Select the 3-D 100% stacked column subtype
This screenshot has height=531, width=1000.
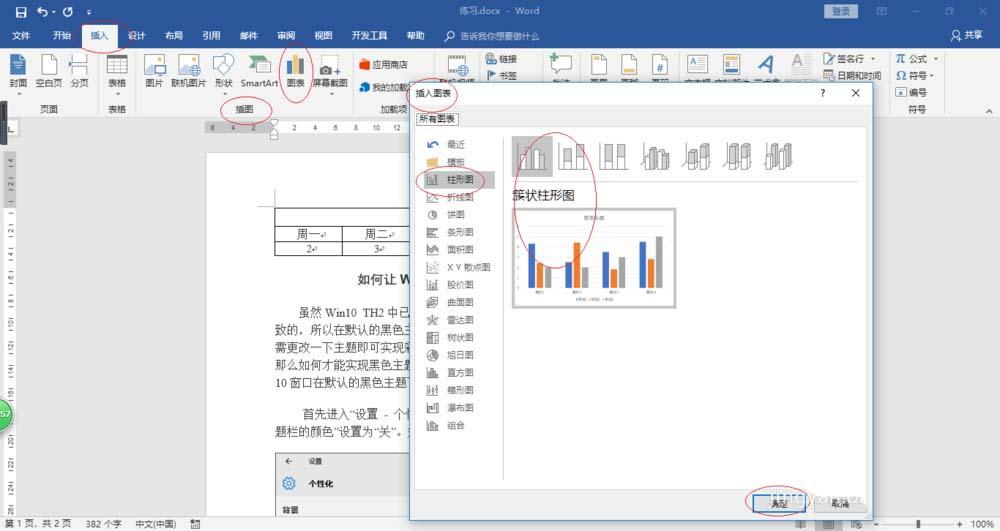[737, 156]
